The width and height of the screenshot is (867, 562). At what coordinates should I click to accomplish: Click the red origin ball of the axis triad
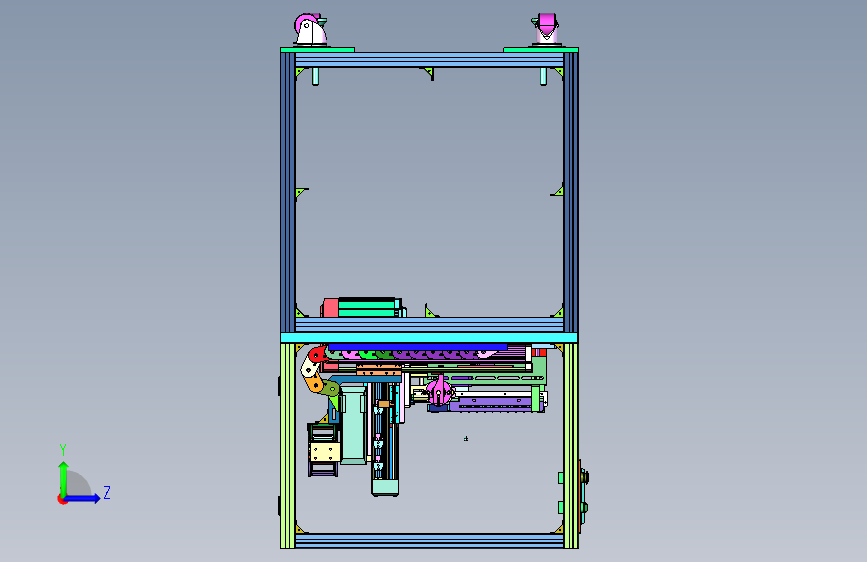point(62,499)
